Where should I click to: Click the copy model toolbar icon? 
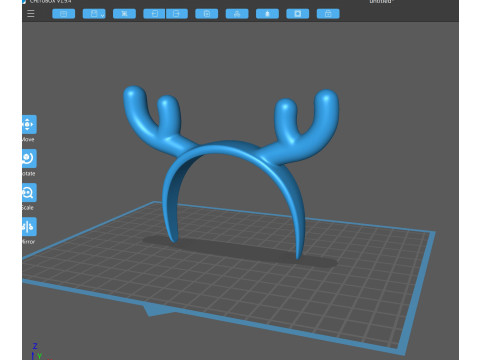coord(207,14)
